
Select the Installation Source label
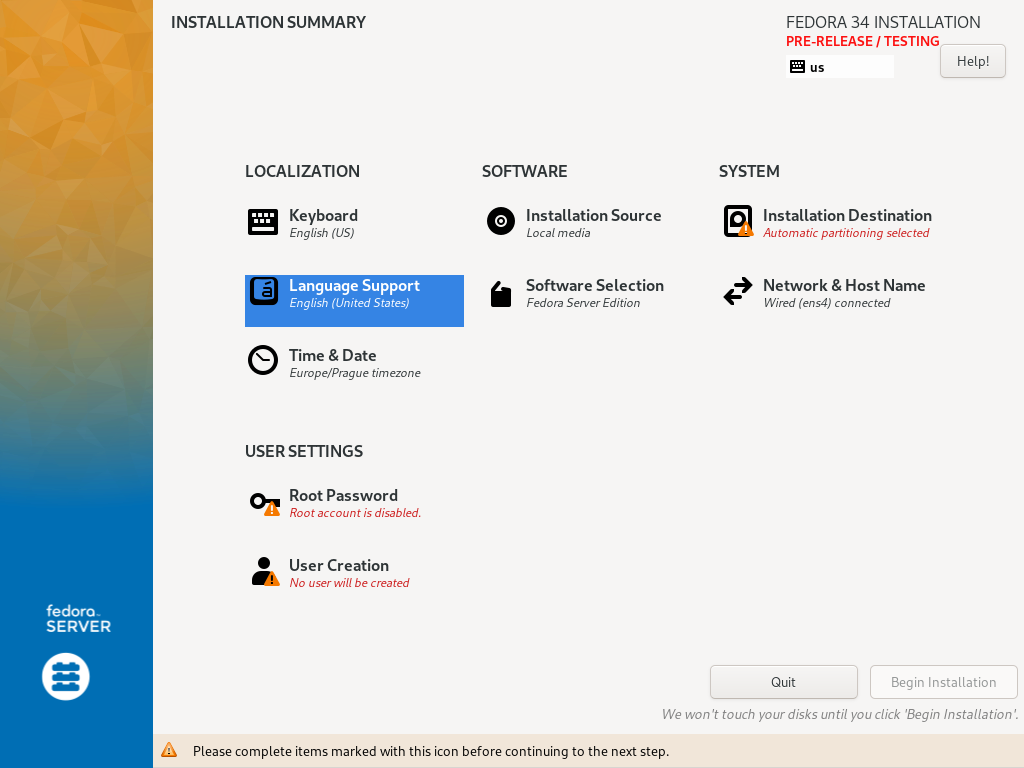pos(593,216)
